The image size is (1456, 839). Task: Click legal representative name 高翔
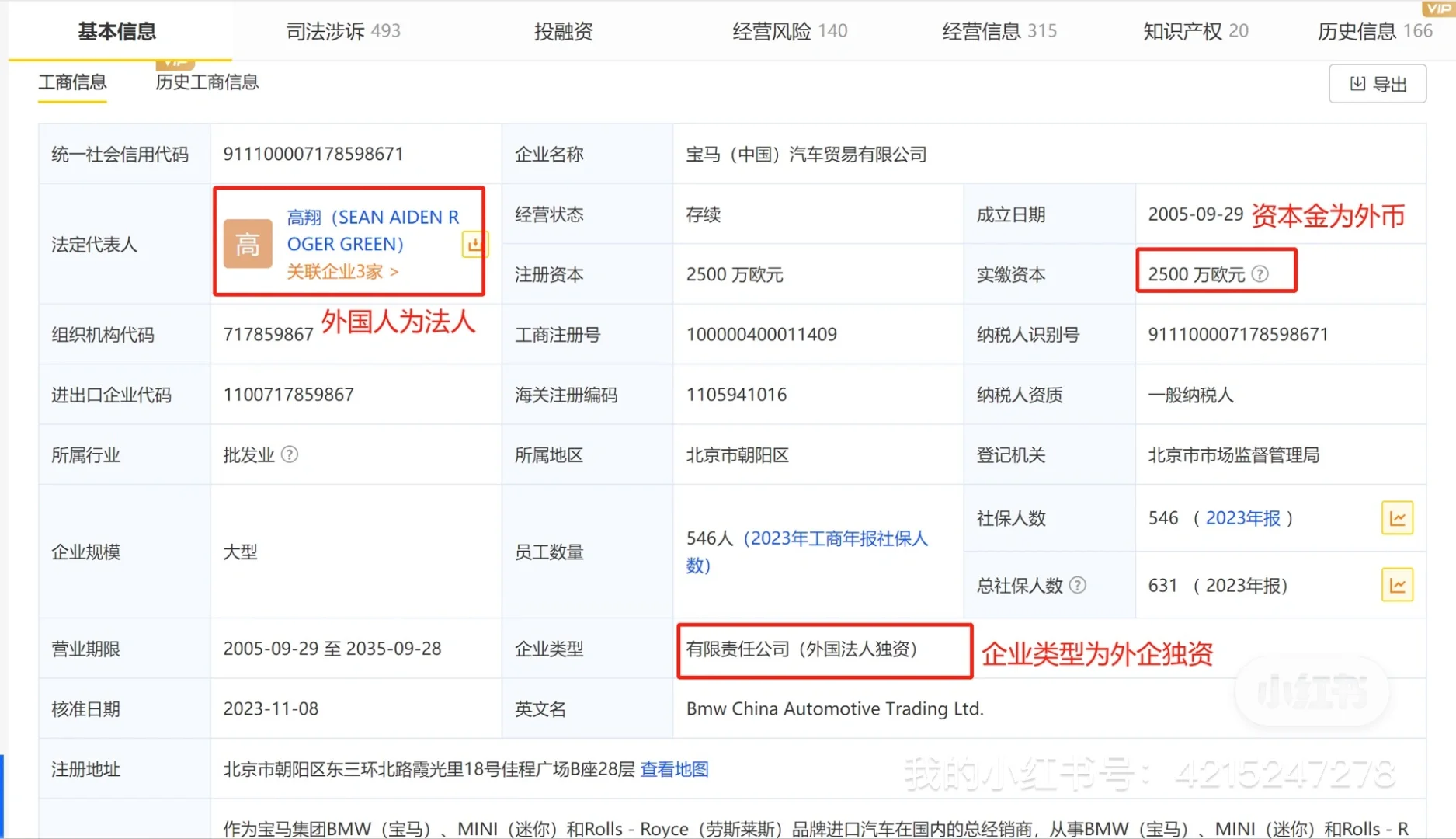click(x=305, y=217)
